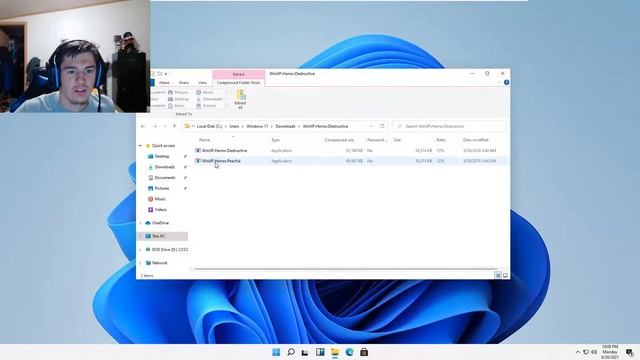Image resolution: width=640 pixels, height=360 pixels.
Task: Collapse the Quick access tree node
Action: pyautogui.click(x=140, y=146)
